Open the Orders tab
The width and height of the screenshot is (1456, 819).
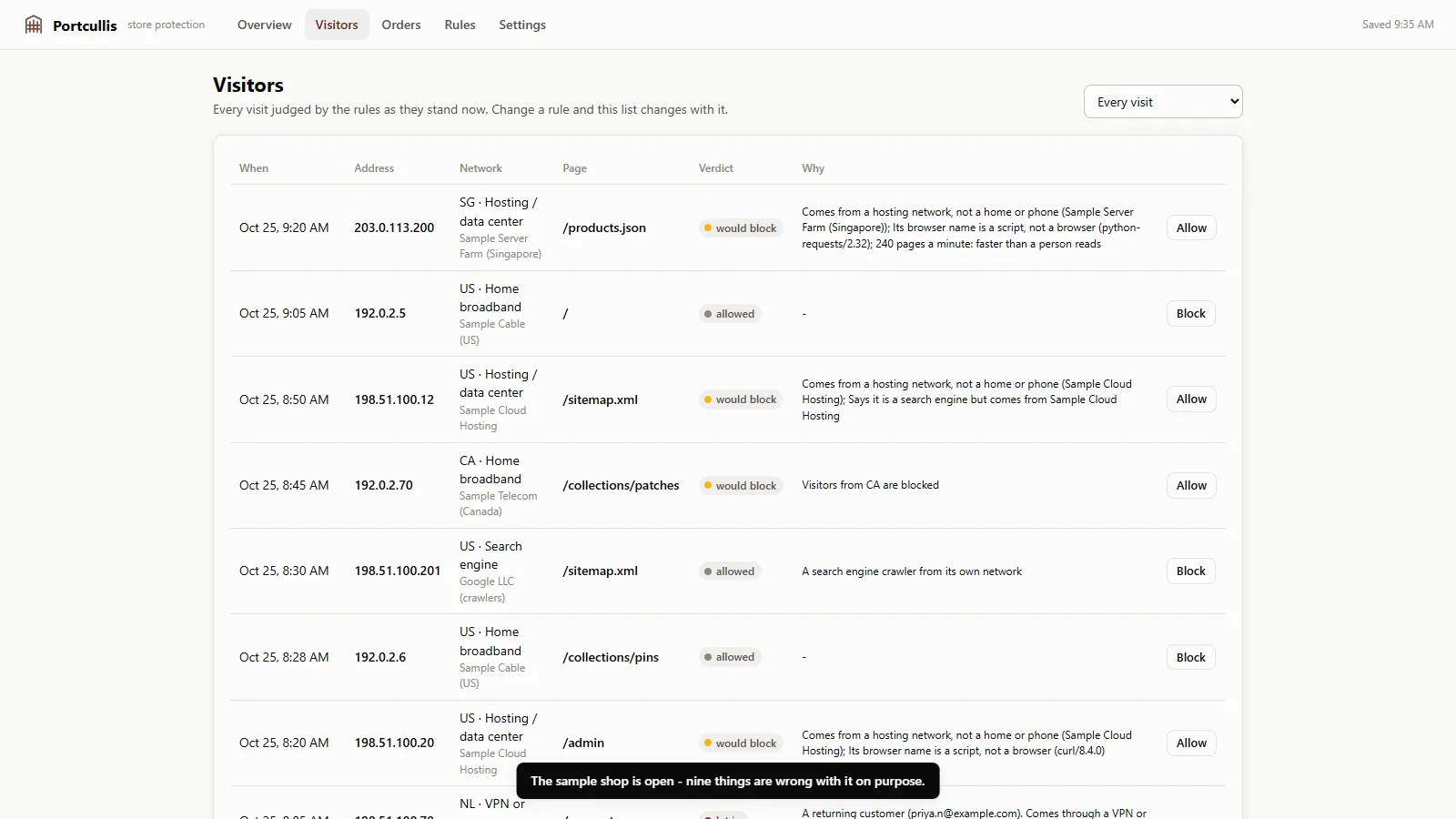tap(401, 25)
